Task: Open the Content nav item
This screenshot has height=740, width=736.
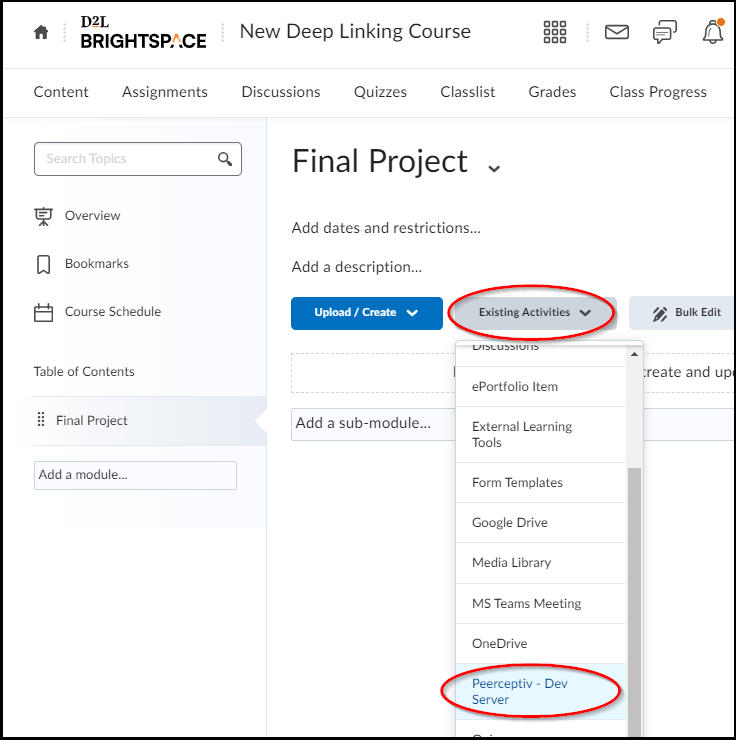Action: [61, 92]
